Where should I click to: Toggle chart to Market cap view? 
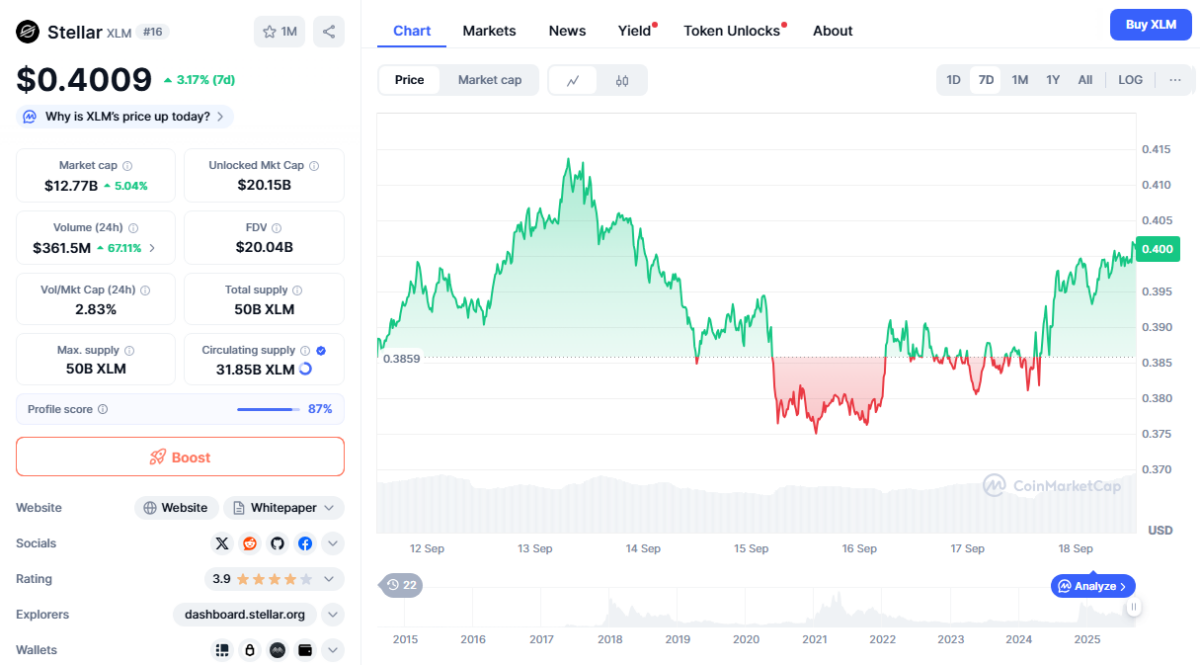(x=489, y=80)
